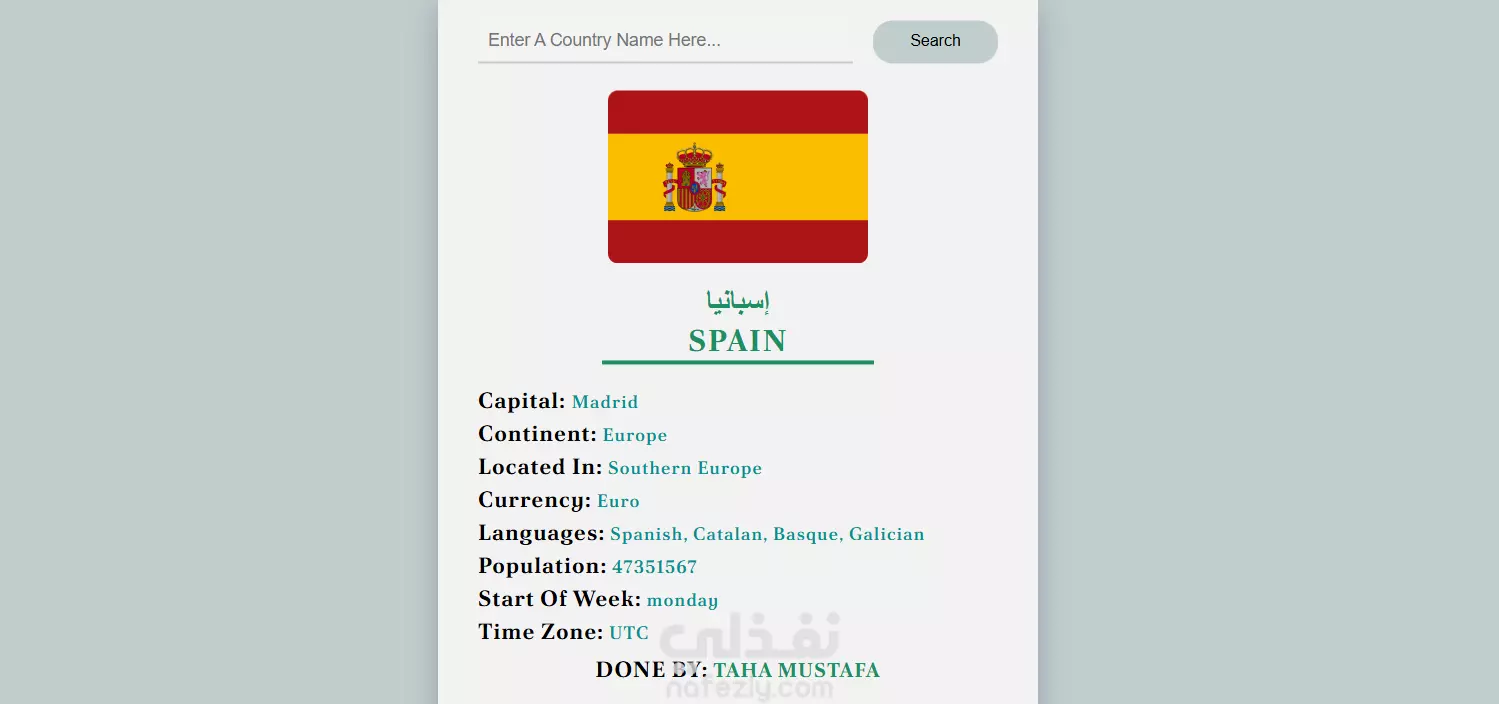1499x704 pixels.
Task: Click the capital value Madrid
Action: click(x=605, y=402)
